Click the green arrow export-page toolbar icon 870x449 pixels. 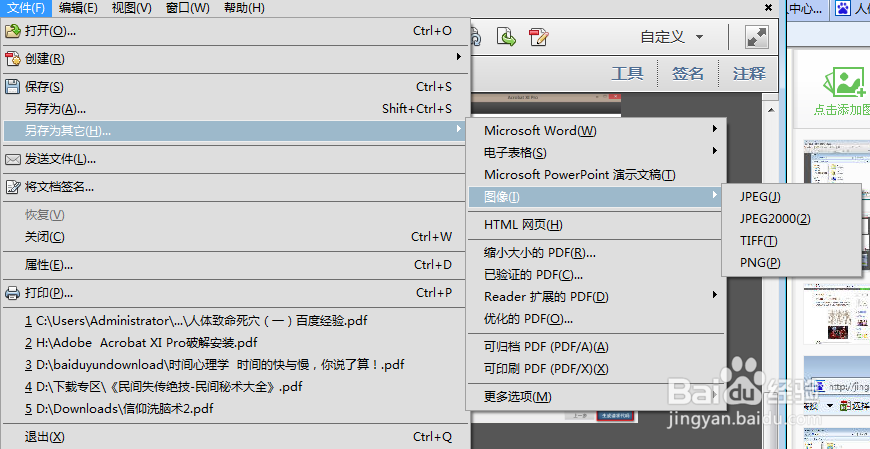pyautogui.click(x=505, y=37)
